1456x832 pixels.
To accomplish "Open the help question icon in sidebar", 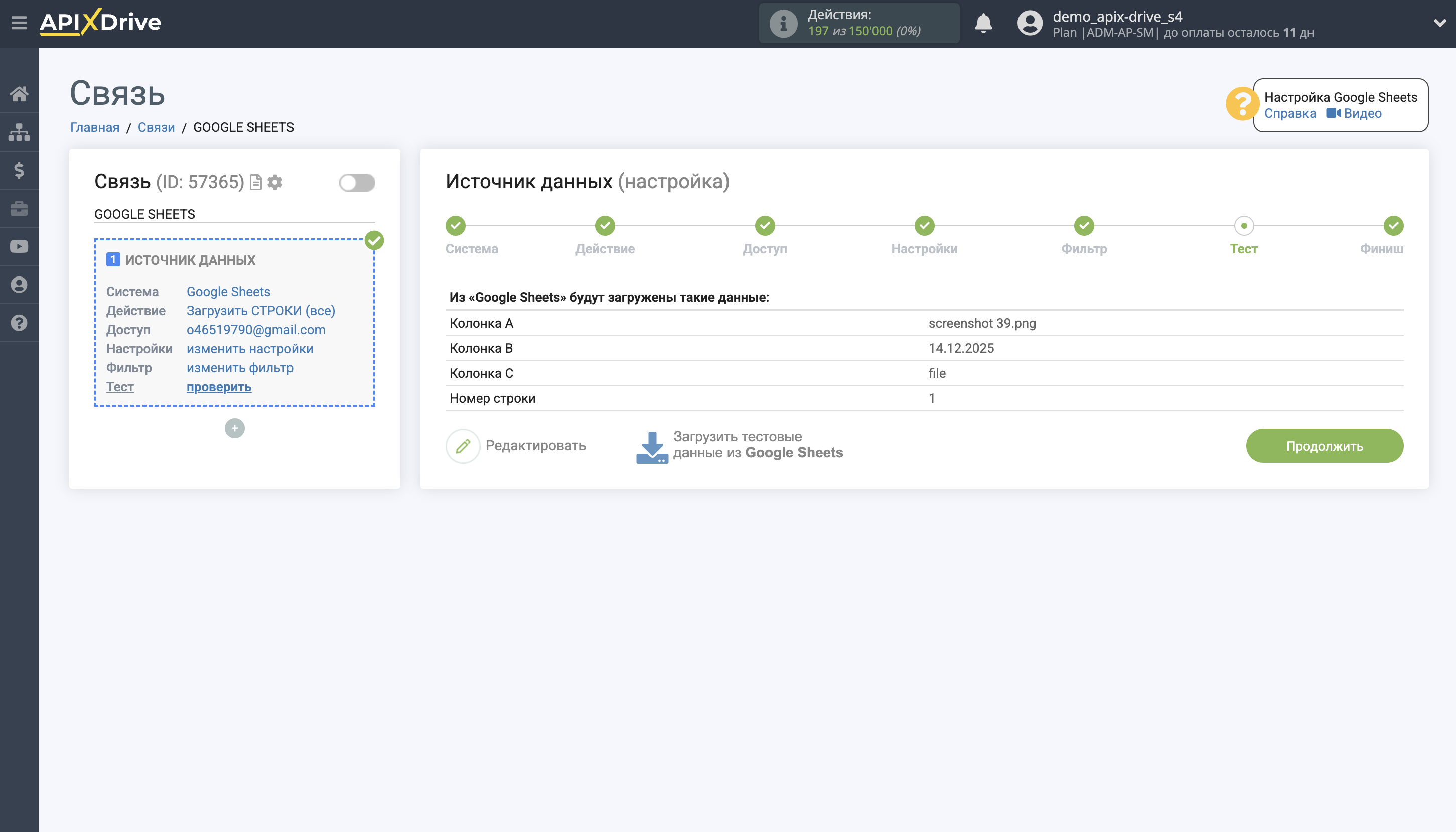I will (19, 323).
